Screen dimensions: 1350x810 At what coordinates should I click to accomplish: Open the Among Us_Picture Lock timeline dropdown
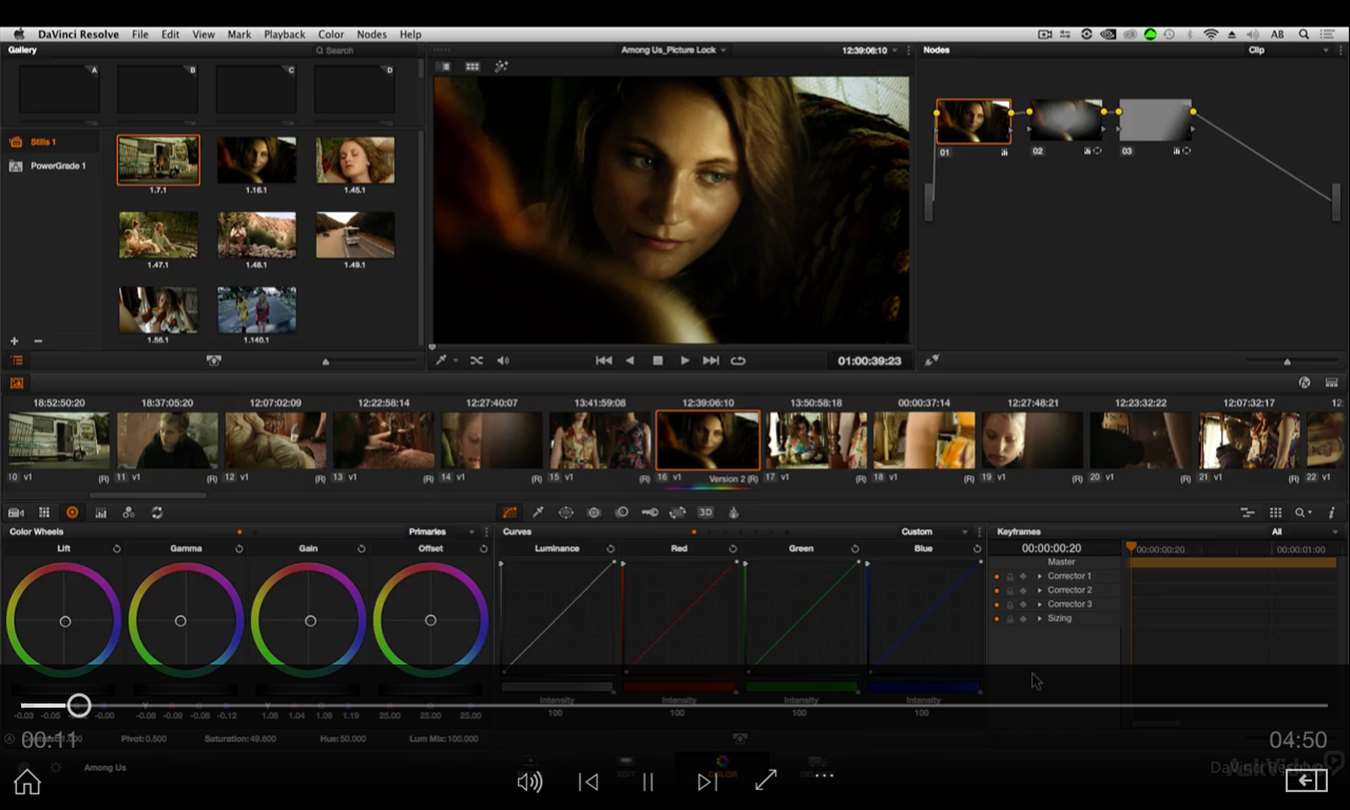pyautogui.click(x=673, y=50)
